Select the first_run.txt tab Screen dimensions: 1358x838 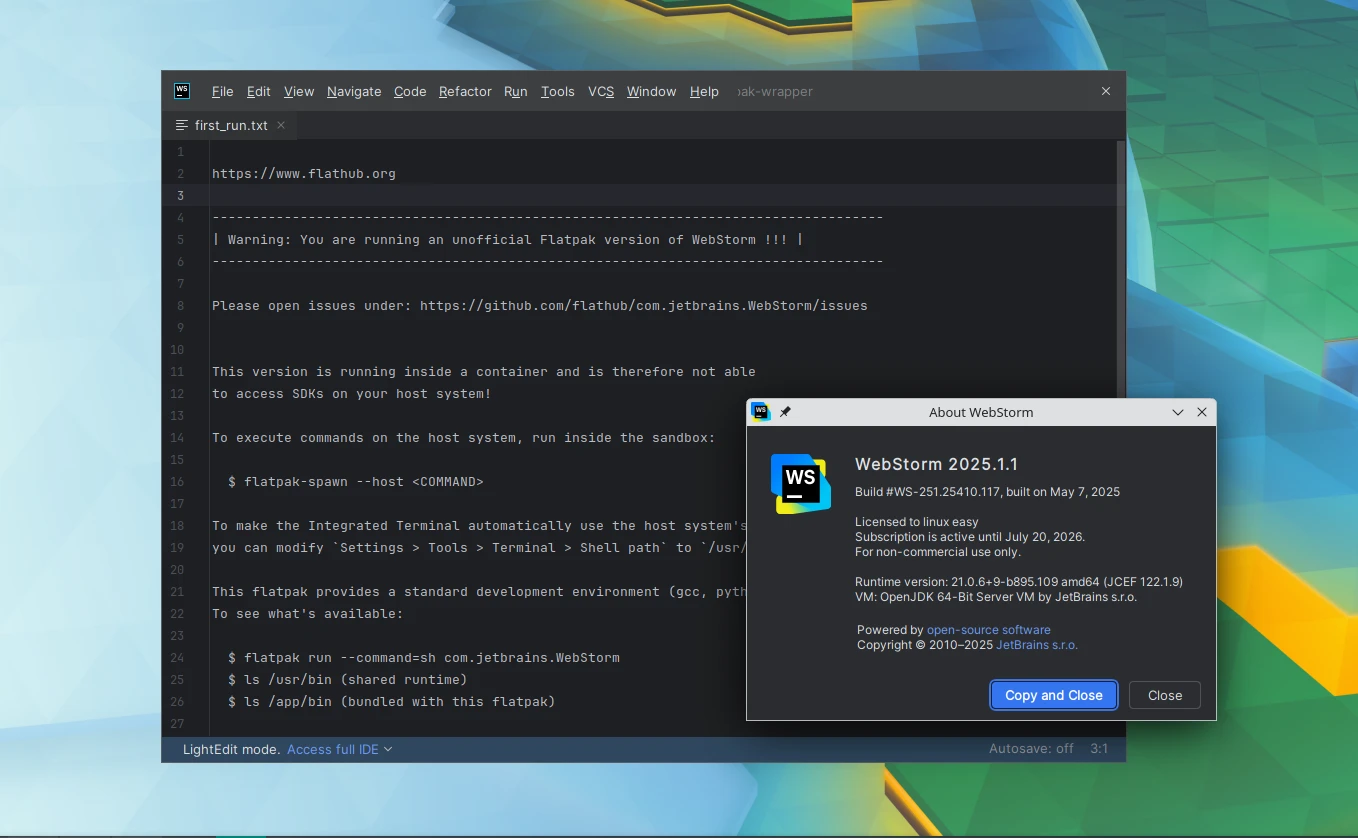230,125
